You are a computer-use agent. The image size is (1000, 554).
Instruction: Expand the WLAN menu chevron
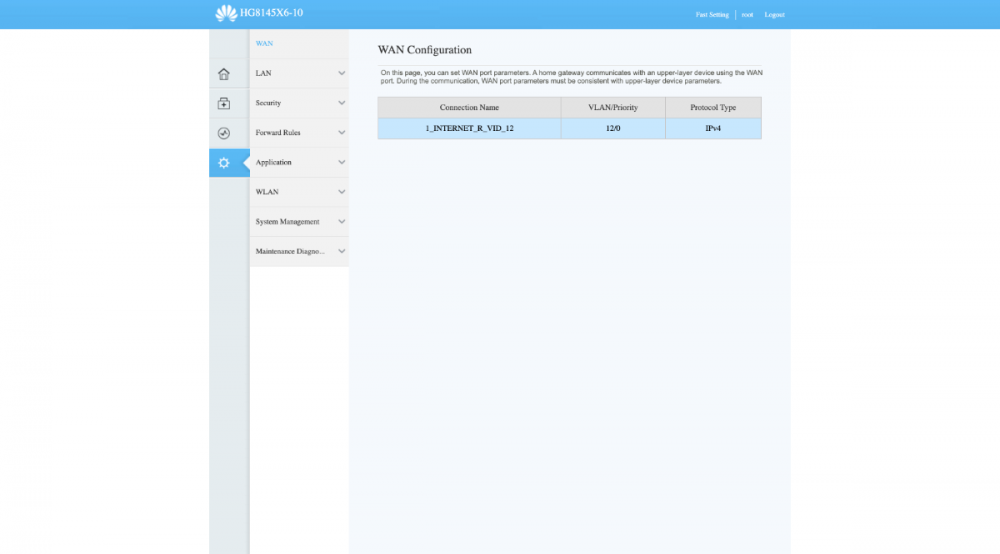(x=341, y=192)
